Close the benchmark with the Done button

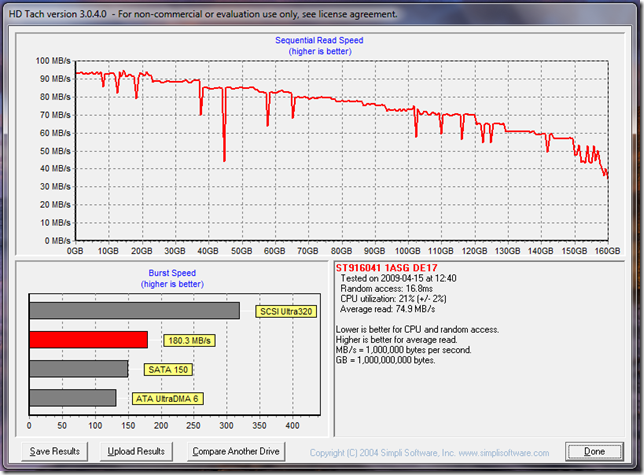(x=593, y=451)
